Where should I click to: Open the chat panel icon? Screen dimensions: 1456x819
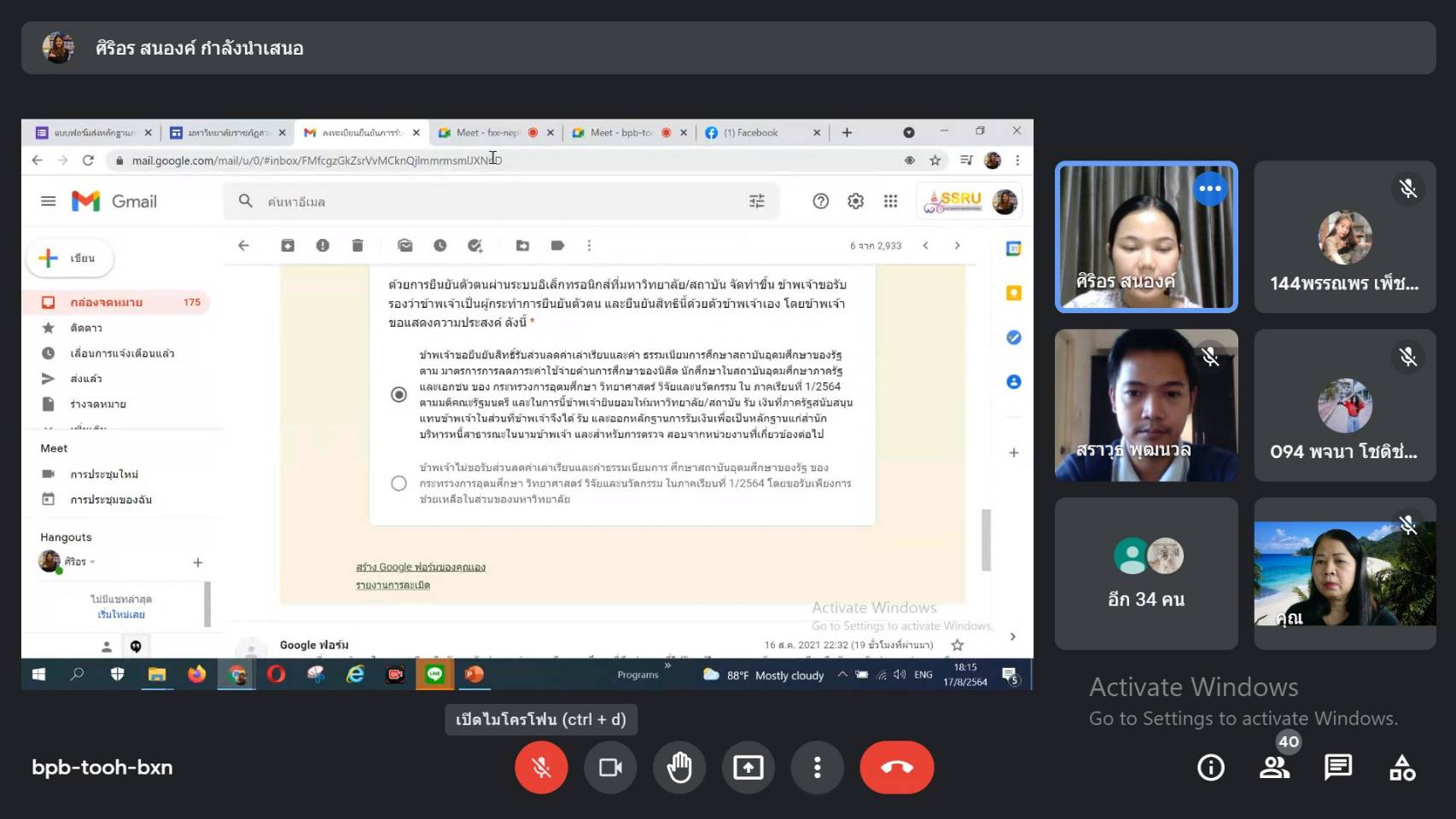click(x=1337, y=768)
